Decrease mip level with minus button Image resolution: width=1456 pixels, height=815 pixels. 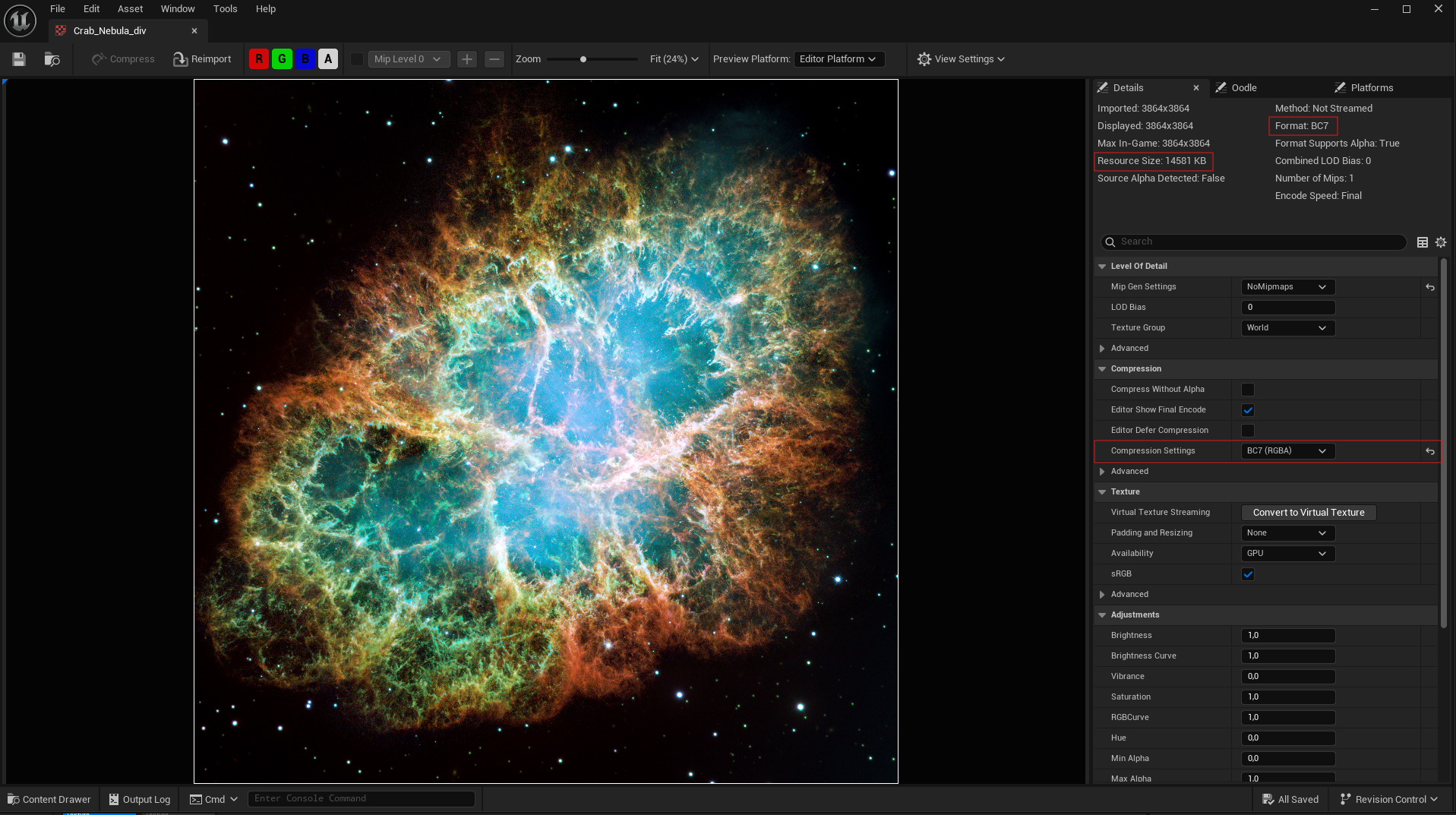coord(494,59)
